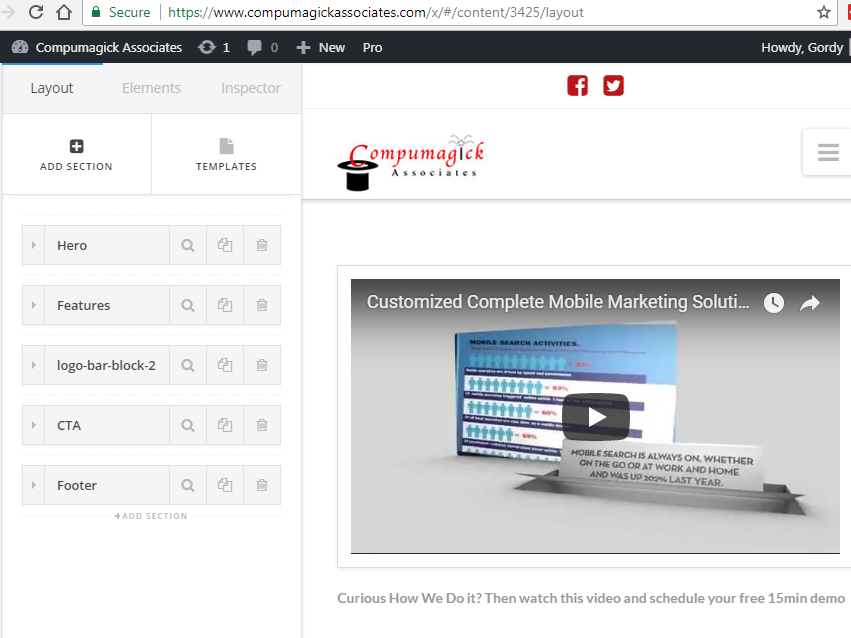Inspect the Footer section with magnifier icon
The width and height of the screenshot is (851, 638).
point(188,485)
